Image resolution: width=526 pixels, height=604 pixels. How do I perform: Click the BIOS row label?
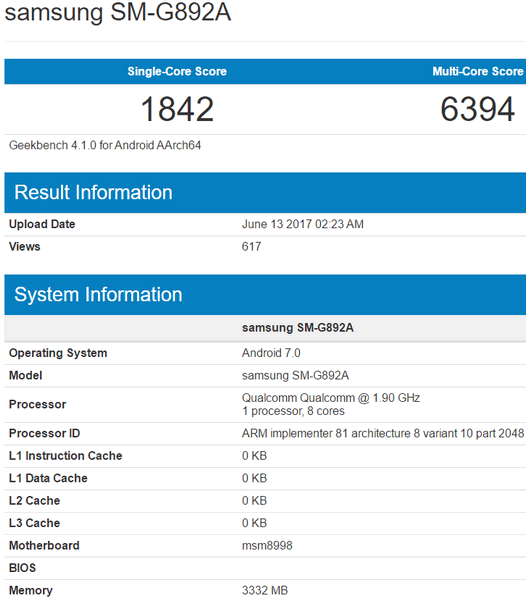pos(22,568)
